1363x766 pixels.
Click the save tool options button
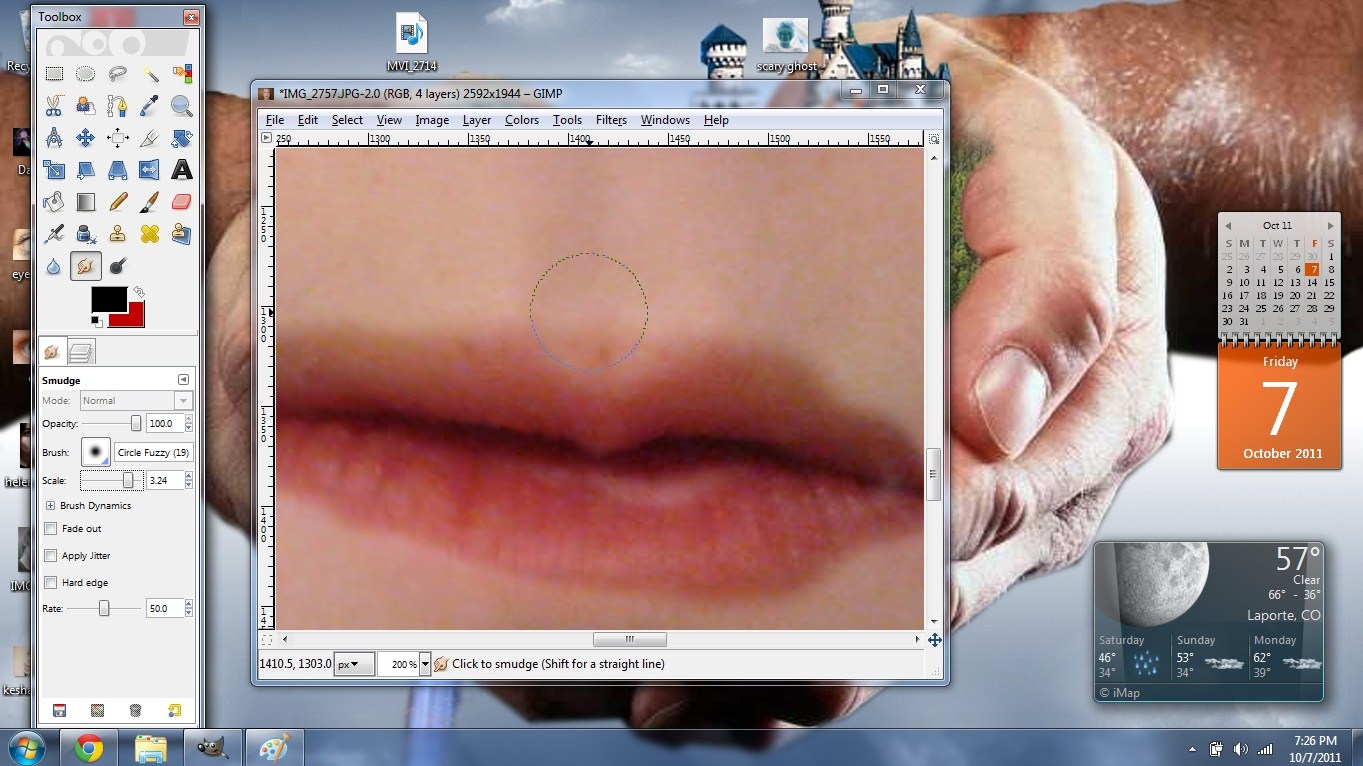click(59, 711)
